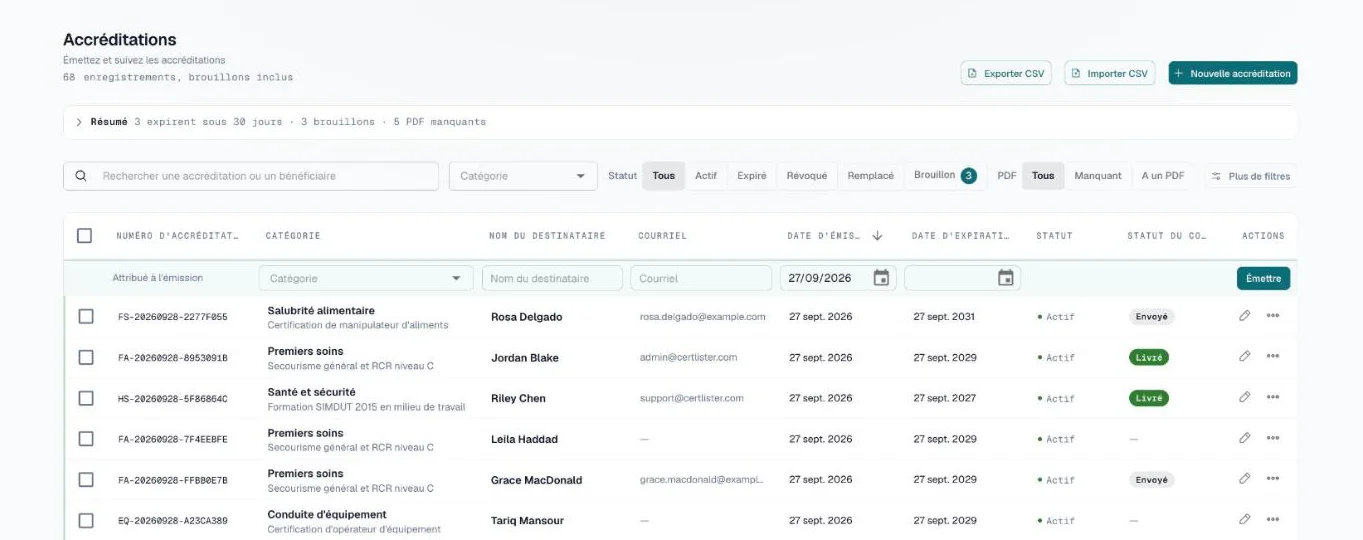
Task: Open calendar picker for the expiration date field
Action: coord(1006,278)
